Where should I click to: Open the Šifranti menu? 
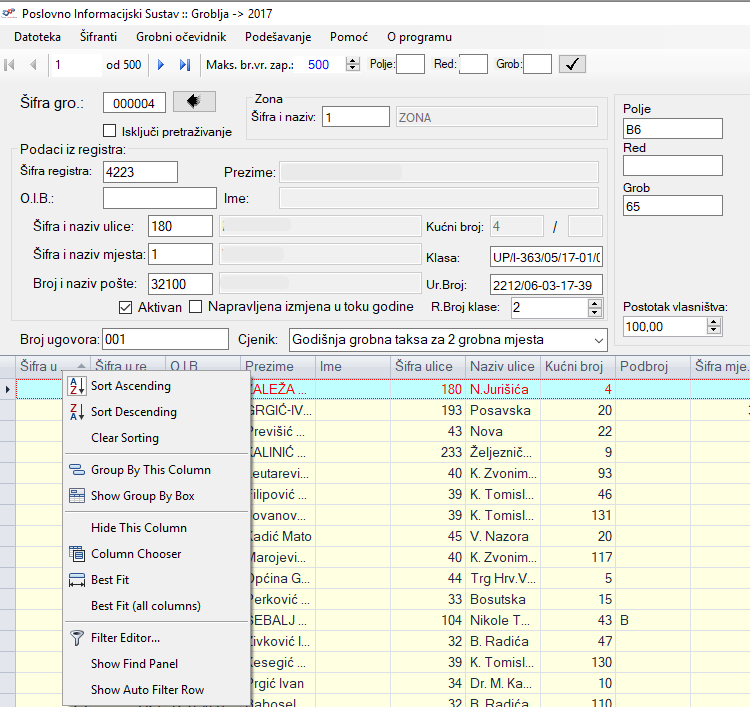[98, 37]
